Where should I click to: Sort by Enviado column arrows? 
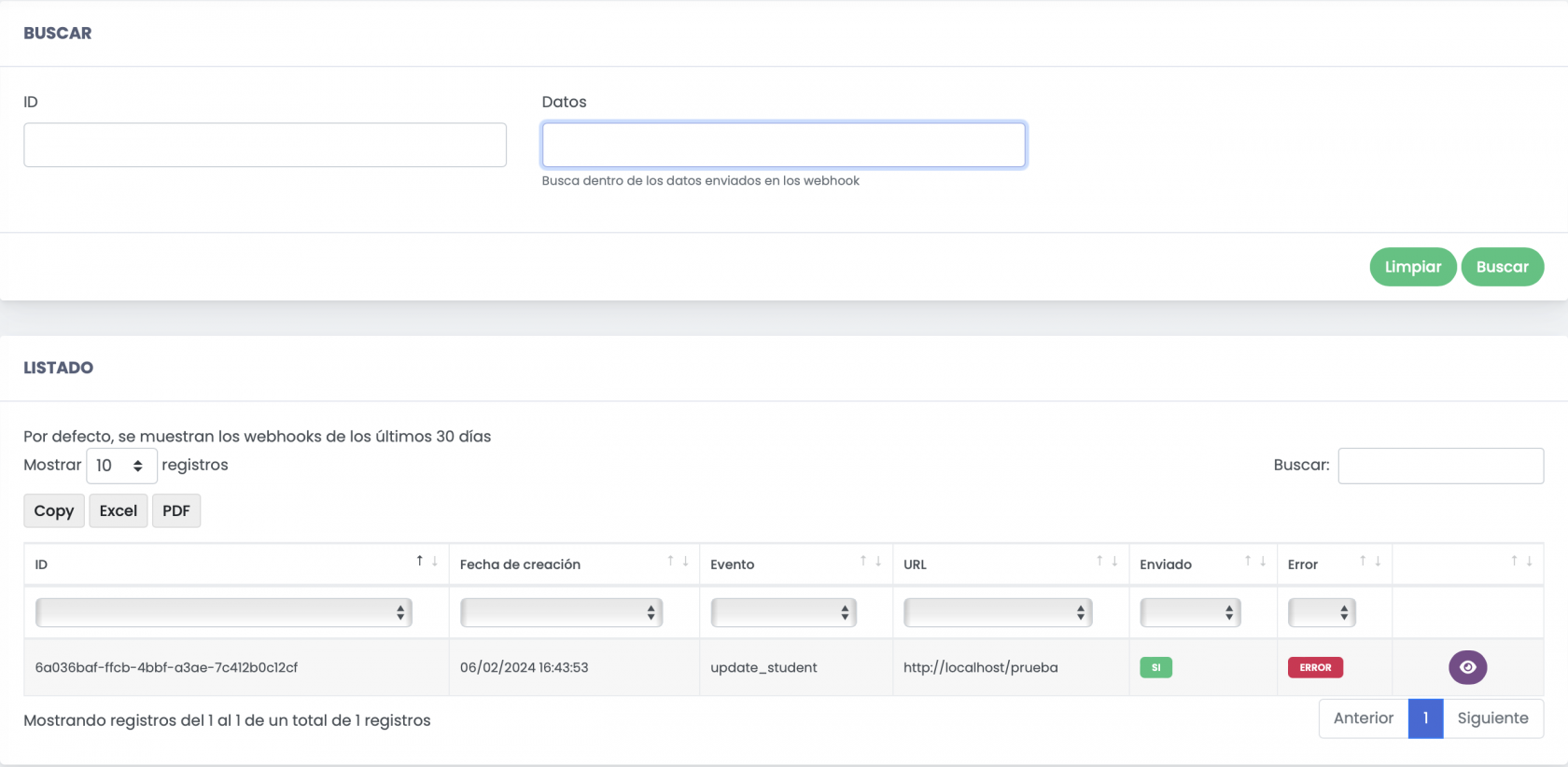tap(1255, 562)
